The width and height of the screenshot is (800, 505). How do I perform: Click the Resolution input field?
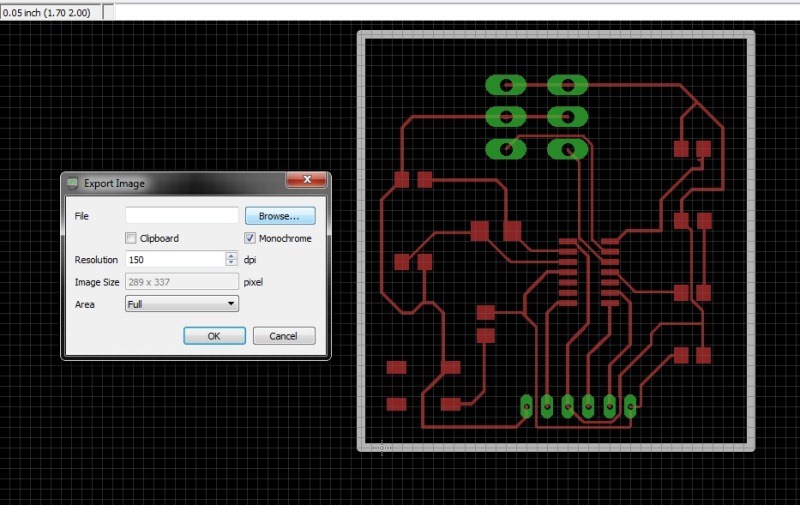175,260
